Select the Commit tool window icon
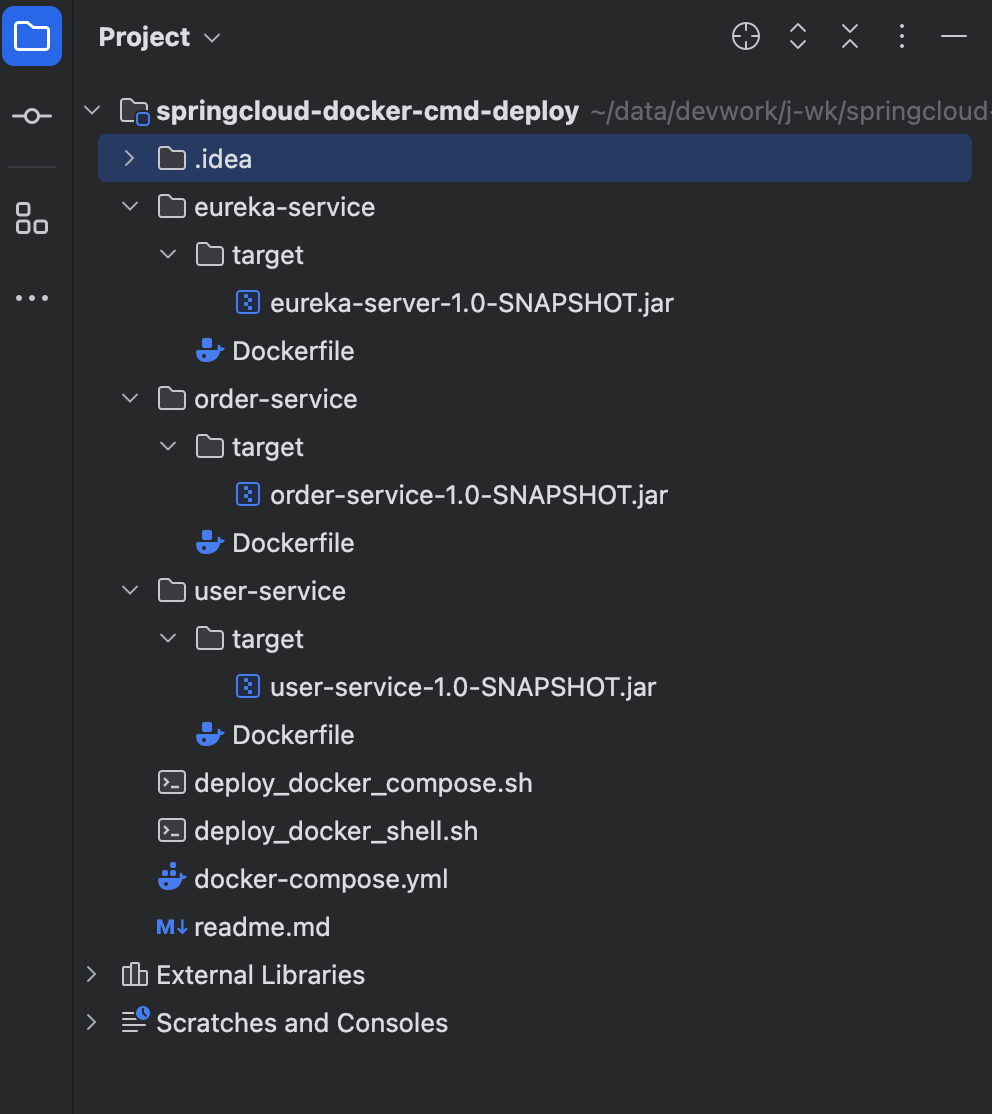The width and height of the screenshot is (992, 1114). tap(31, 115)
